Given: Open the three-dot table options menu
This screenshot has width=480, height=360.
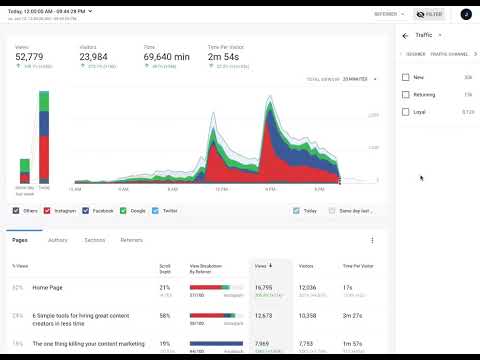Looking at the screenshot, I should point(372,240).
